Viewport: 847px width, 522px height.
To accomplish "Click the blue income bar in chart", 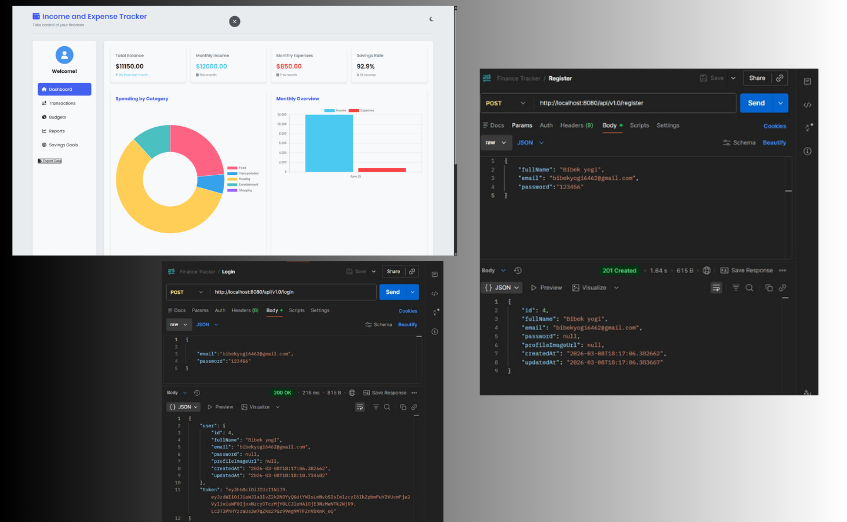I will (x=329, y=143).
